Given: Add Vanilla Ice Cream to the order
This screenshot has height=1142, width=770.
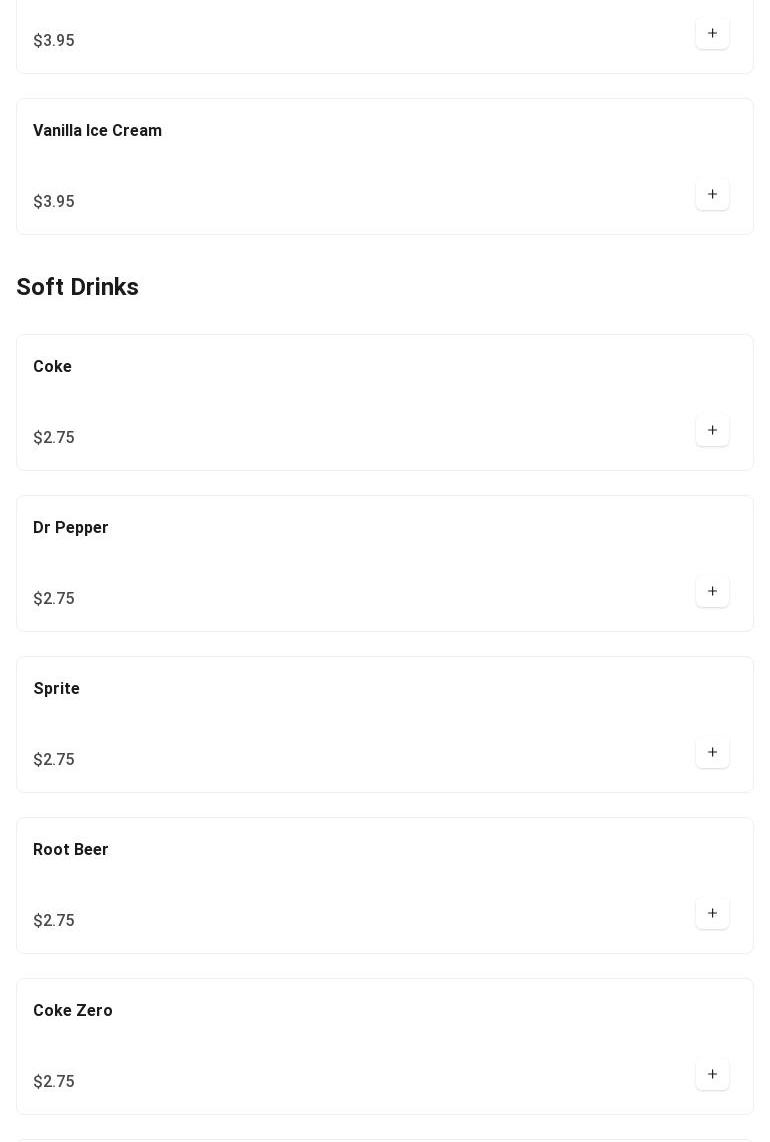Looking at the screenshot, I should point(712,194).
